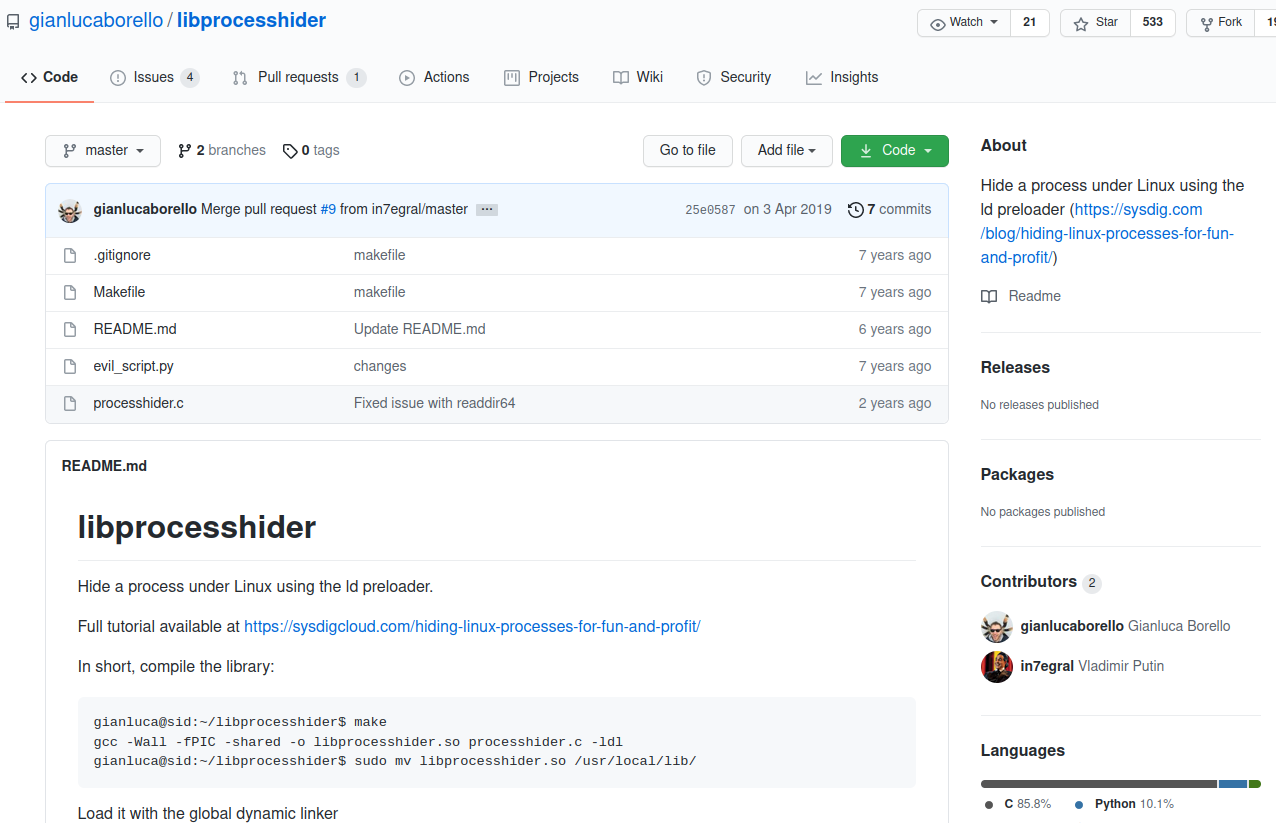The width and height of the screenshot is (1276, 823).
Task: Click the file icon next to evil_script.py
Action: [x=70, y=367]
